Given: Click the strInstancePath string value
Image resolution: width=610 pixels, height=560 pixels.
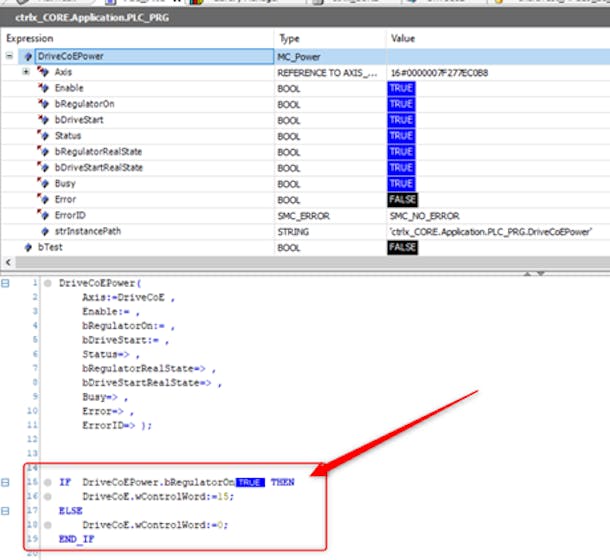Looking at the screenshot, I should point(491,232).
